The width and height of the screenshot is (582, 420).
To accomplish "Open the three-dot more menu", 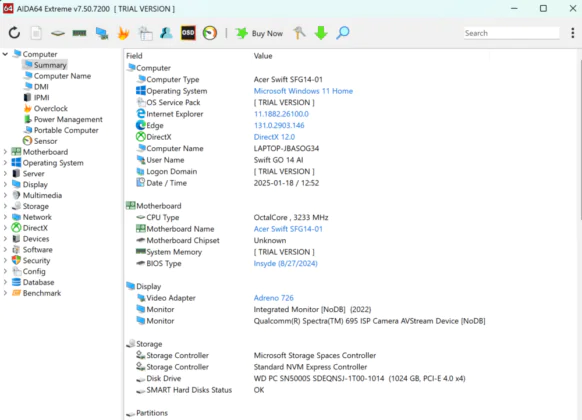I will pyautogui.click(x=573, y=33).
